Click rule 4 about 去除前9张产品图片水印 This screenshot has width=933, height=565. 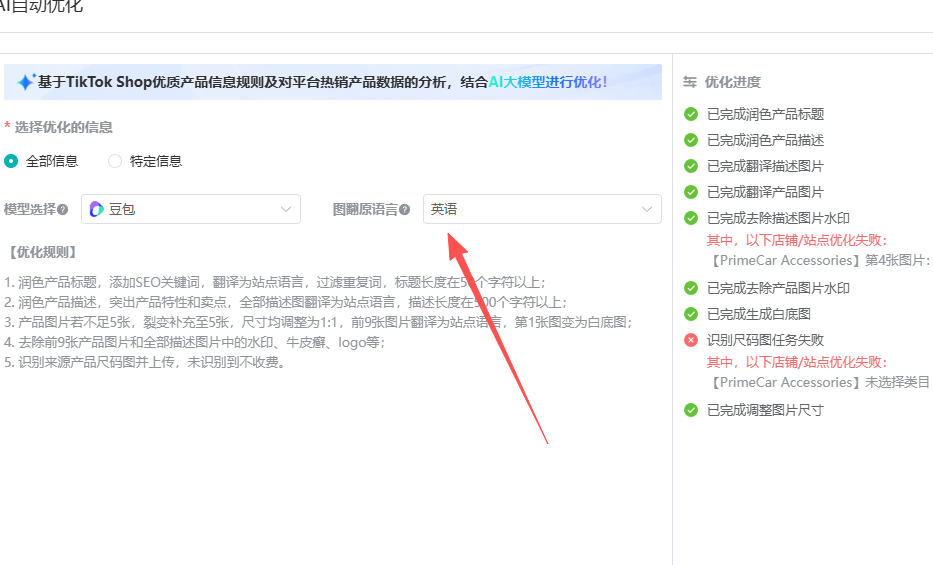pyautogui.click(x=195, y=343)
